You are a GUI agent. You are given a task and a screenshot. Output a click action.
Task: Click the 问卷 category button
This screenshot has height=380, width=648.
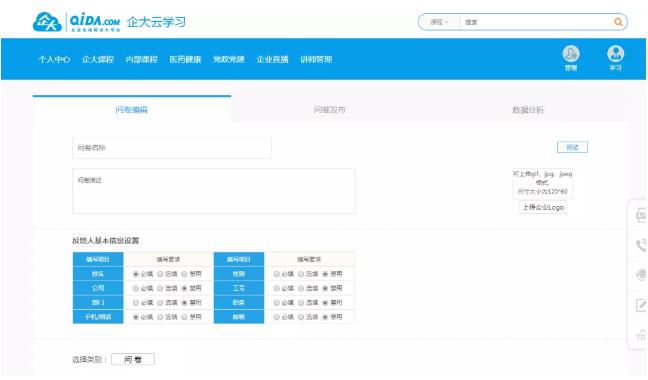tap(133, 359)
